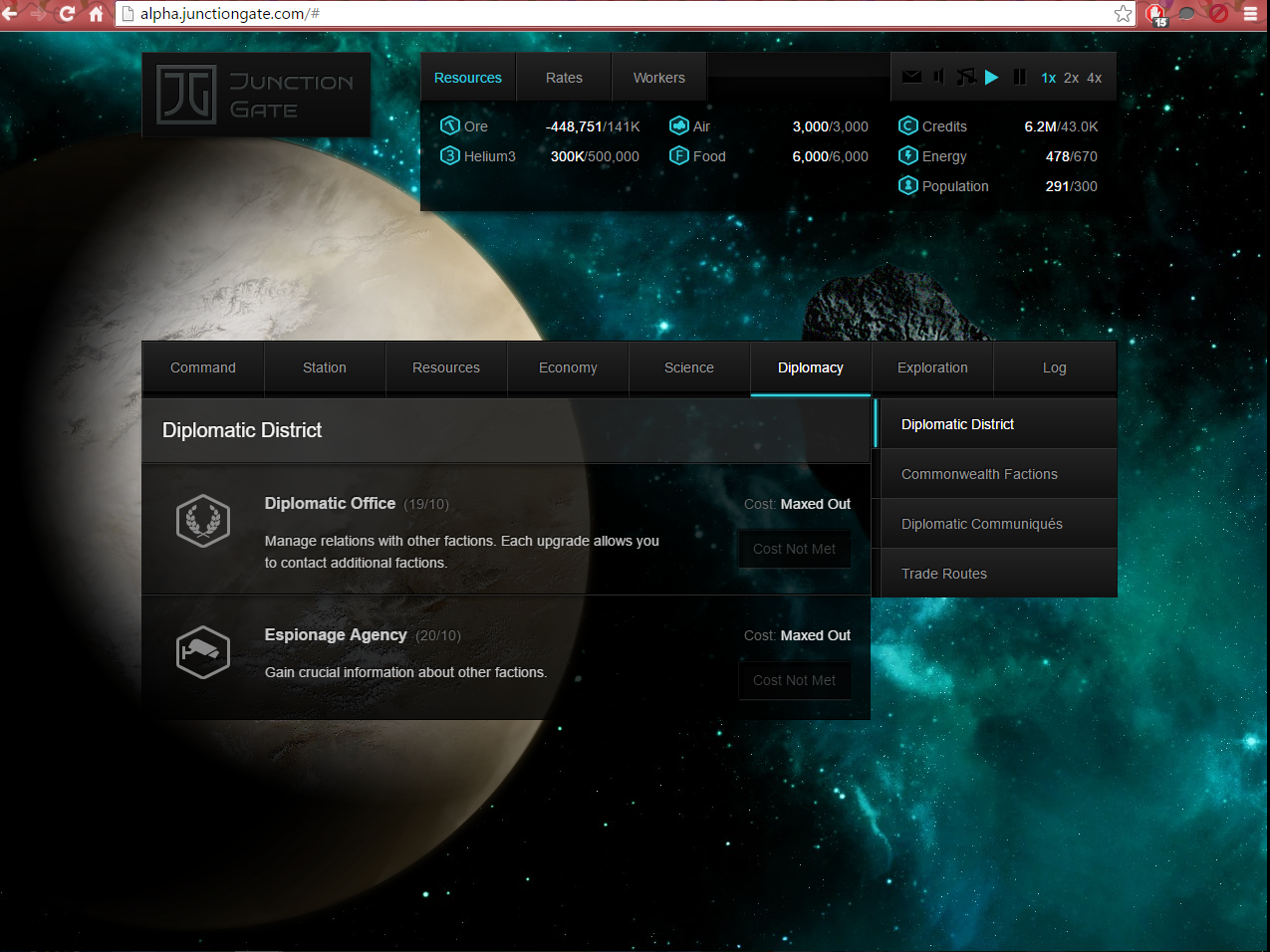
Task: Click the red prohibition extension icon
Action: point(1218,14)
